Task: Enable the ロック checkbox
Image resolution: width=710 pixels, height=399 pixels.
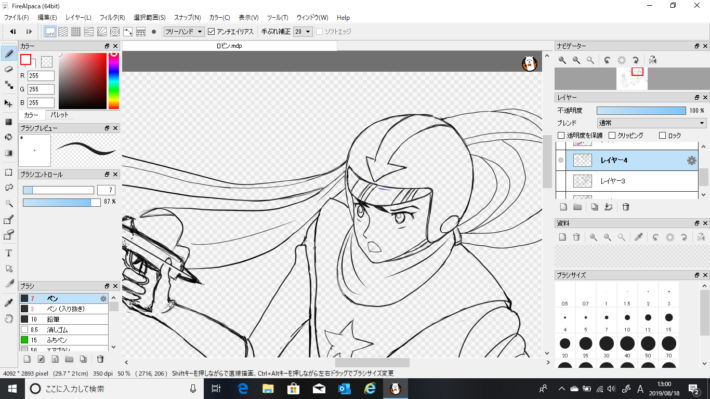Action: pos(662,135)
